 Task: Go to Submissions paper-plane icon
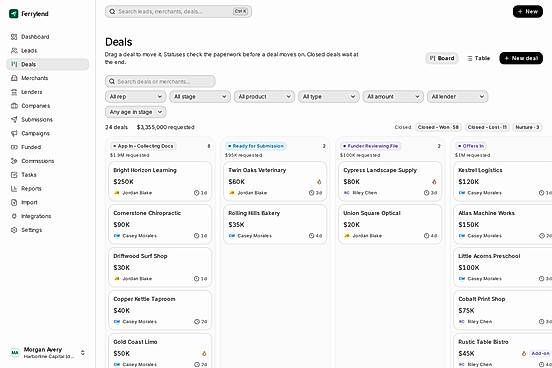tap(14, 120)
